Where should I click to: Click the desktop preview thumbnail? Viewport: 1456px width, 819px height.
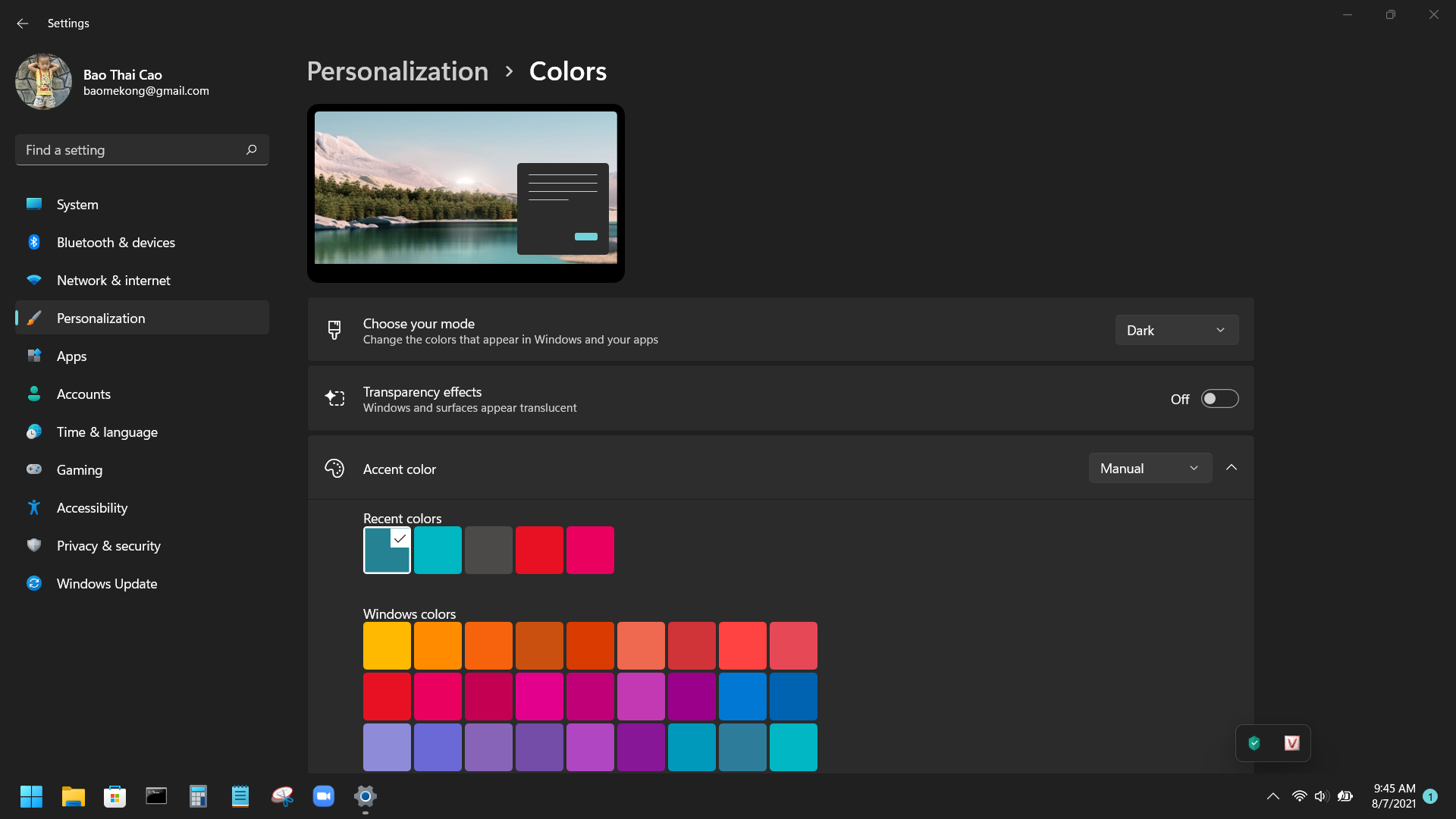466,193
